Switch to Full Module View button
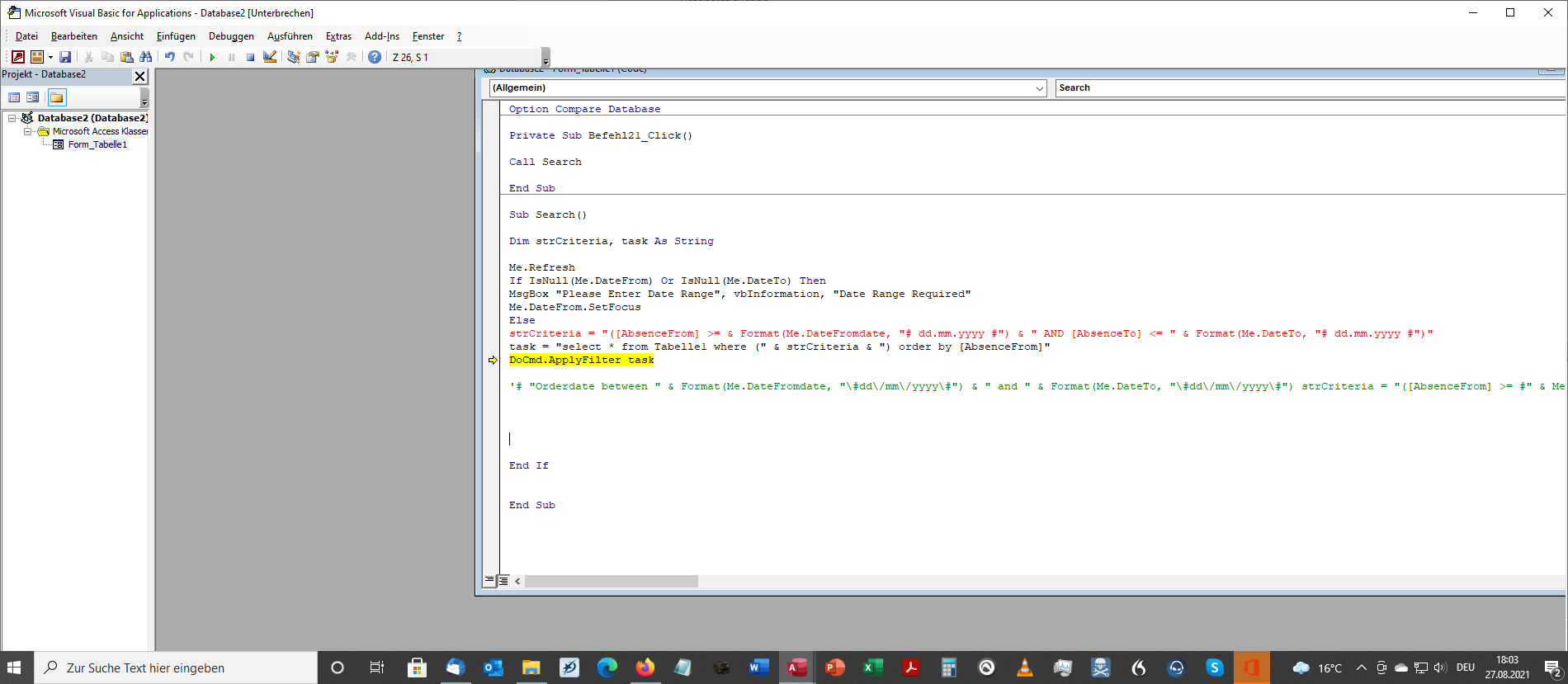This screenshot has width=1568, height=684. point(503,581)
